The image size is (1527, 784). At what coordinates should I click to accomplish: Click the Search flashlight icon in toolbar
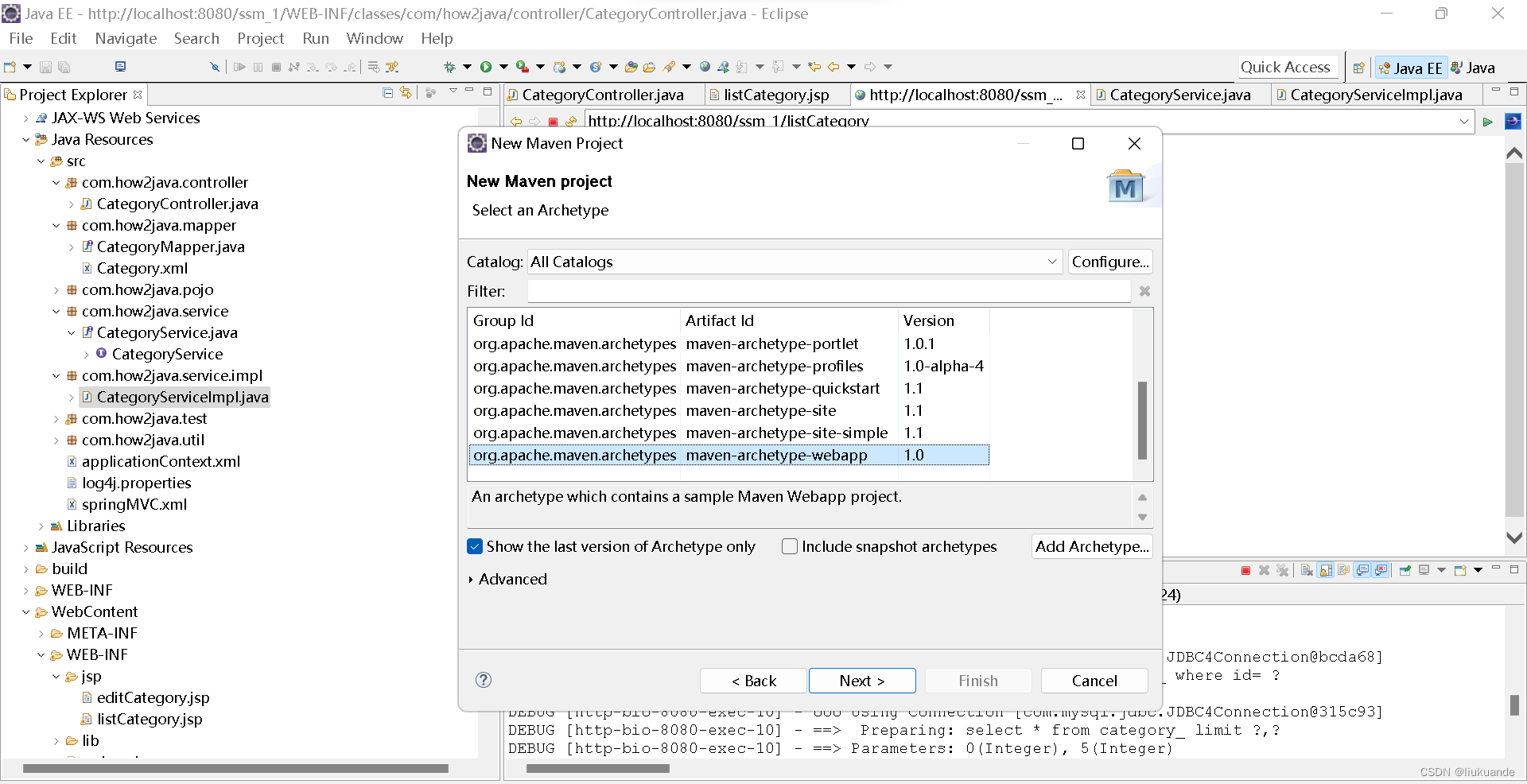tap(669, 67)
